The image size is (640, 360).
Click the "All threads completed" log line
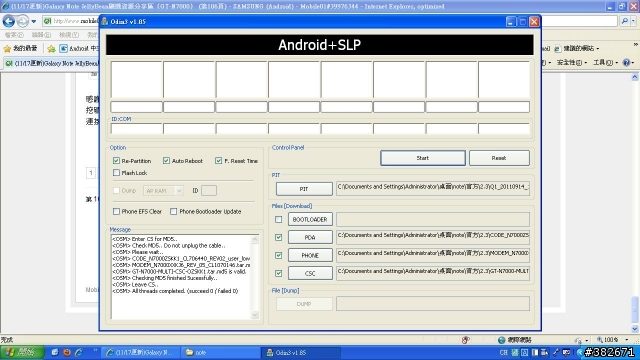175,291
